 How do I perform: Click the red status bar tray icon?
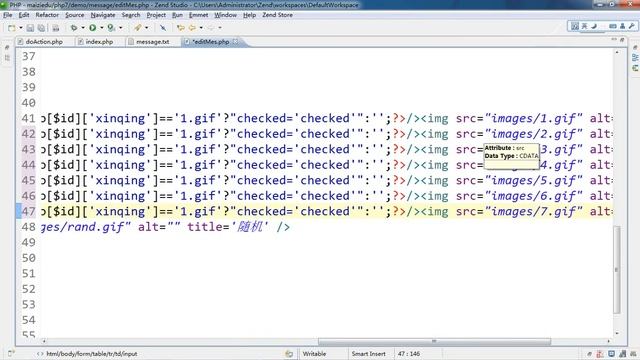(x=600, y=354)
